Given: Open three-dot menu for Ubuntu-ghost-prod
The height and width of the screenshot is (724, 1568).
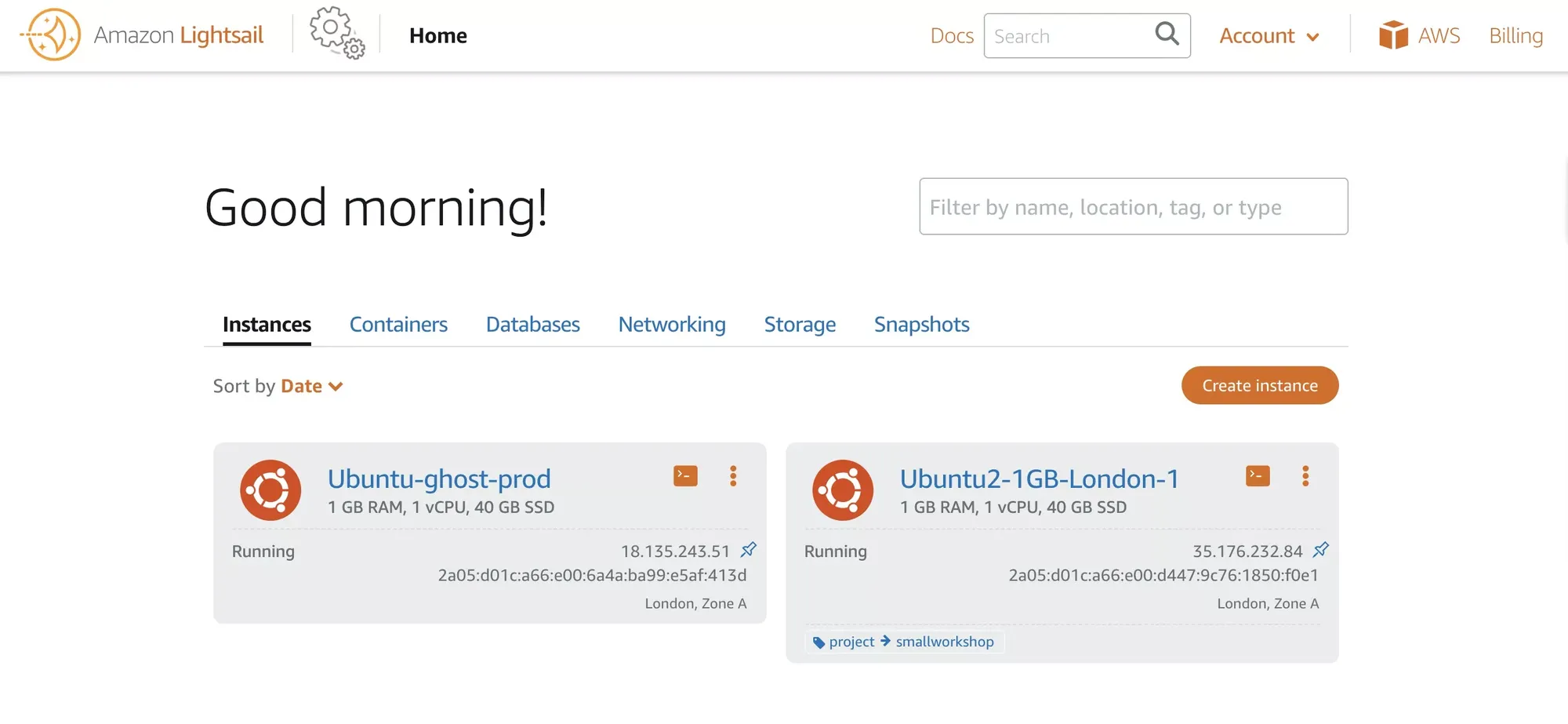Looking at the screenshot, I should 733,476.
